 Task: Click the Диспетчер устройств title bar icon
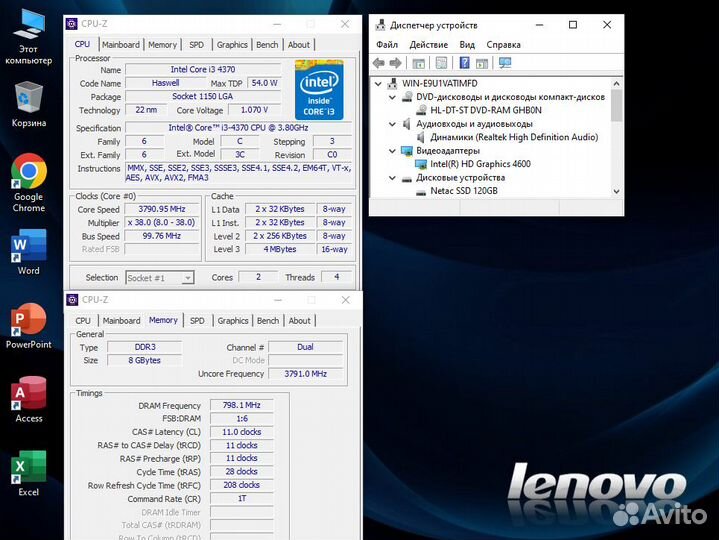pos(380,25)
